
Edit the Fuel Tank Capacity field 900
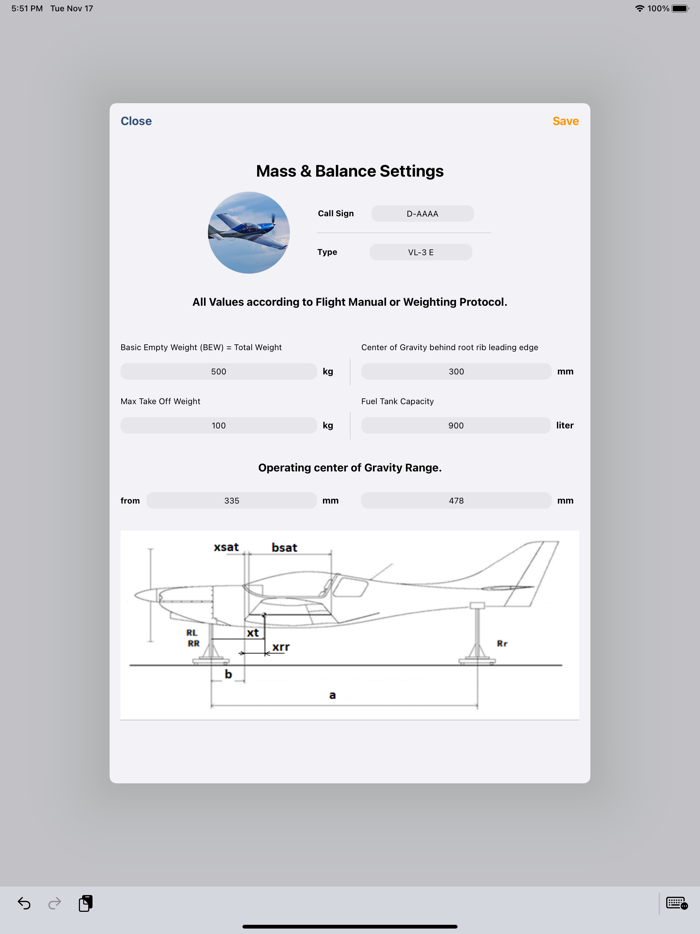(456, 425)
